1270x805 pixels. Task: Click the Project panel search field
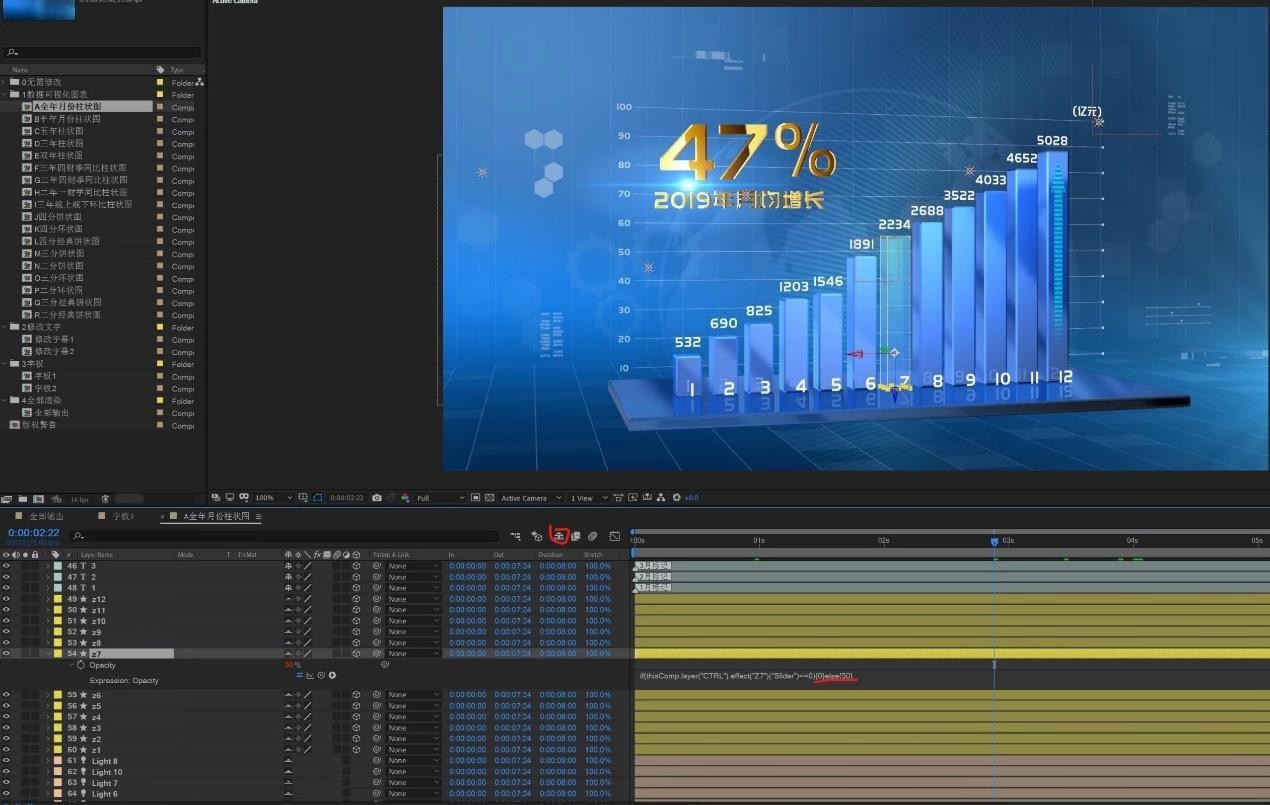click(x=103, y=52)
